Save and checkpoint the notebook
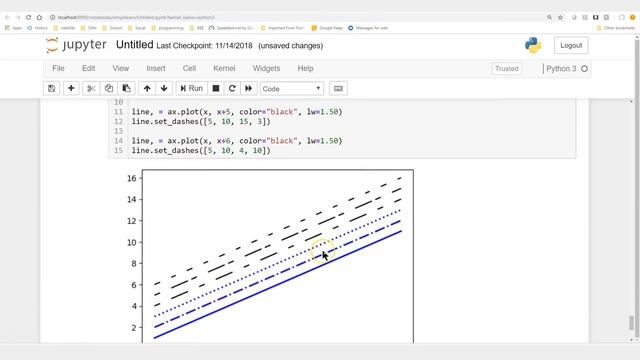The height and width of the screenshot is (360, 640). coord(51,89)
